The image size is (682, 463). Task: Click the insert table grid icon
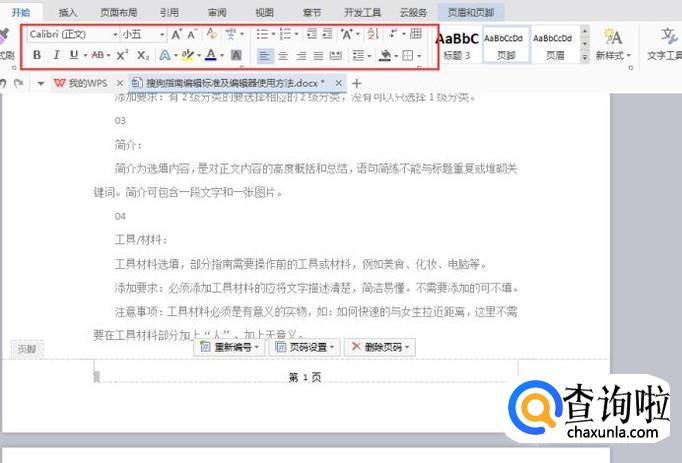(x=416, y=34)
